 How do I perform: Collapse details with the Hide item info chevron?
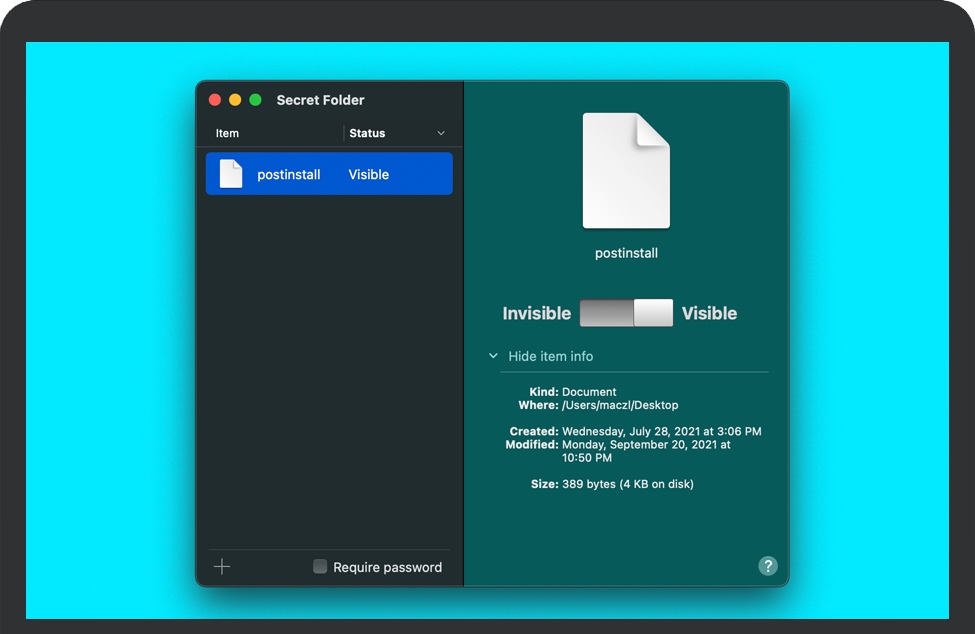pos(493,356)
